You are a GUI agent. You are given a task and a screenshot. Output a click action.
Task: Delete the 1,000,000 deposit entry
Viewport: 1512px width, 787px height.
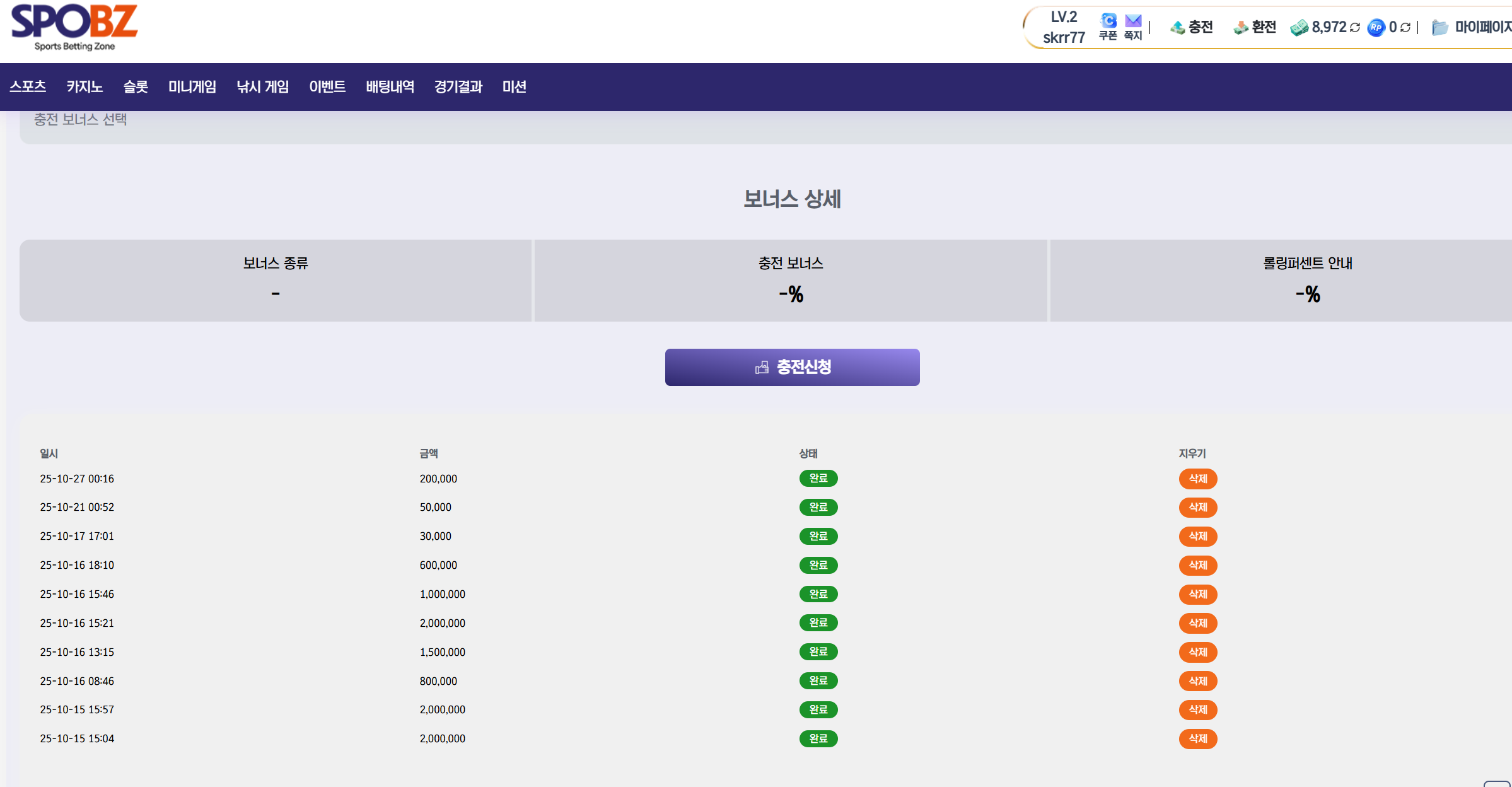coord(1197,594)
